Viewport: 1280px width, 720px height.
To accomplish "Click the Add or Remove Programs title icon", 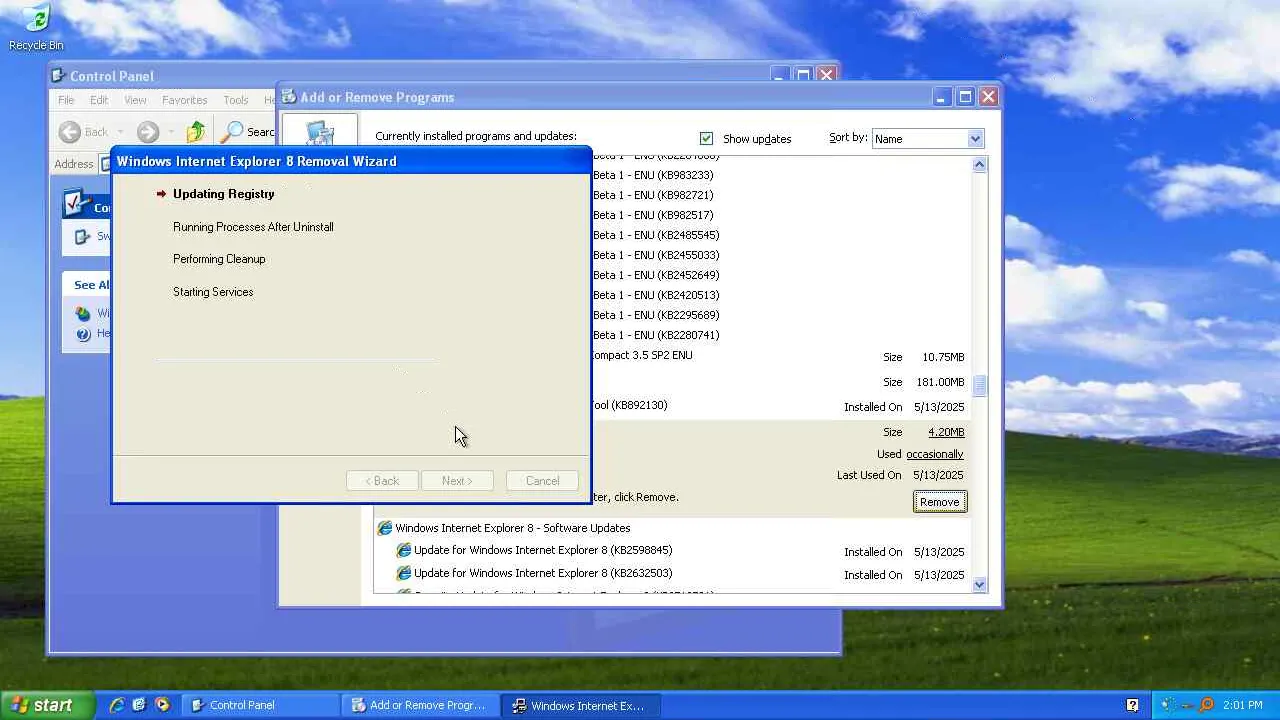I will 289,97.
